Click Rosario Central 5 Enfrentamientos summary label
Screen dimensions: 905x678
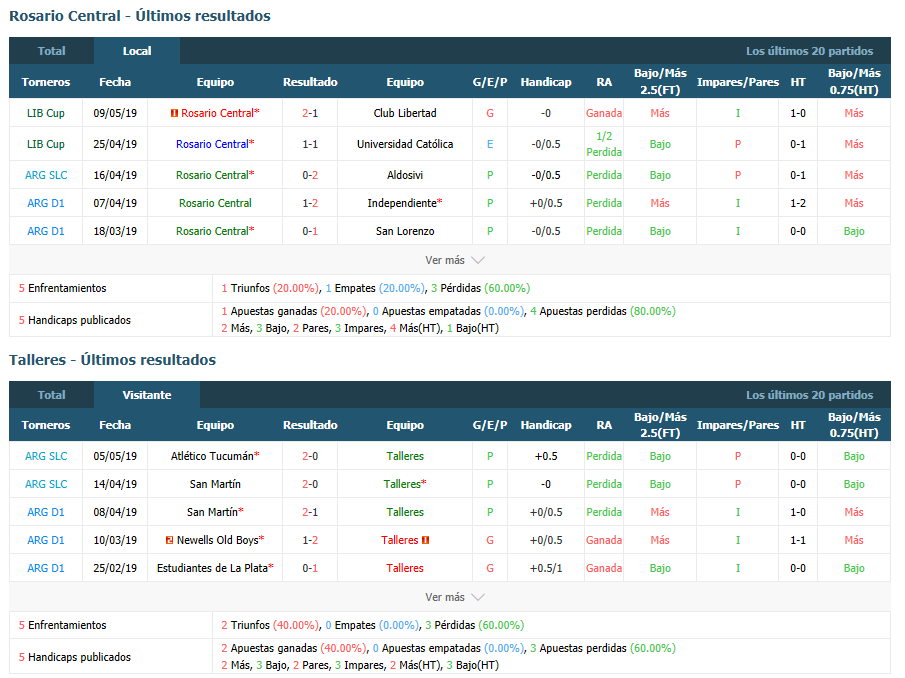pyautogui.click(x=62, y=289)
